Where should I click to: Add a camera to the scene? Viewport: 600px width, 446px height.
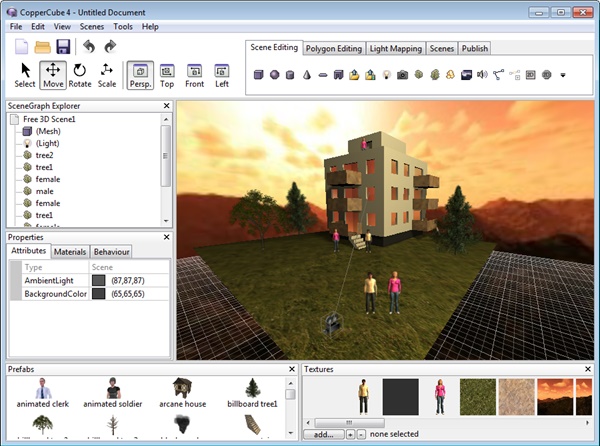[x=402, y=74]
